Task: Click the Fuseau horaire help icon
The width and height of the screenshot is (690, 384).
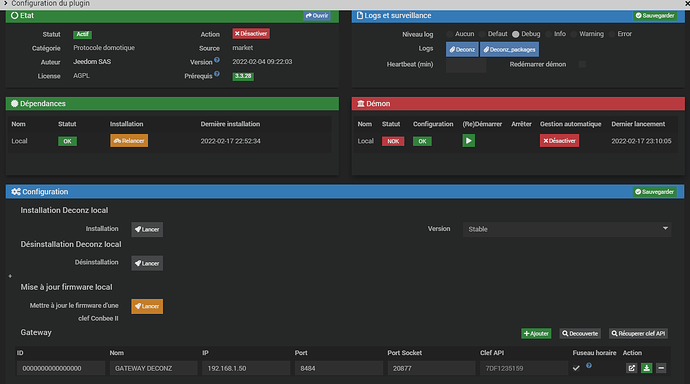Action: pos(589,366)
